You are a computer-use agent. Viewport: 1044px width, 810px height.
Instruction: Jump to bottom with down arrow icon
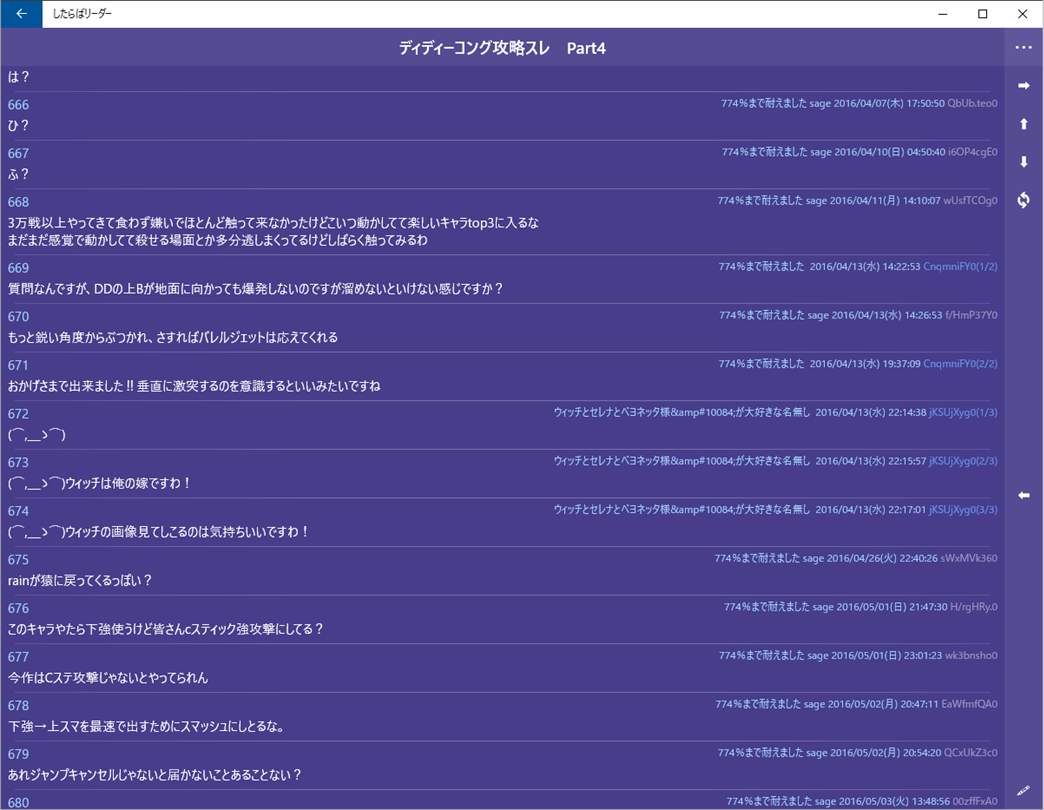coord(1023,162)
